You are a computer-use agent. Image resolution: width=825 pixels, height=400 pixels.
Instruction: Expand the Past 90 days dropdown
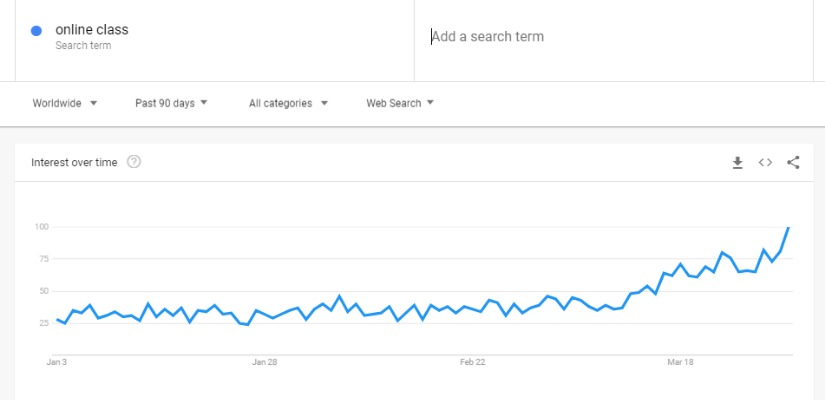[x=171, y=103]
